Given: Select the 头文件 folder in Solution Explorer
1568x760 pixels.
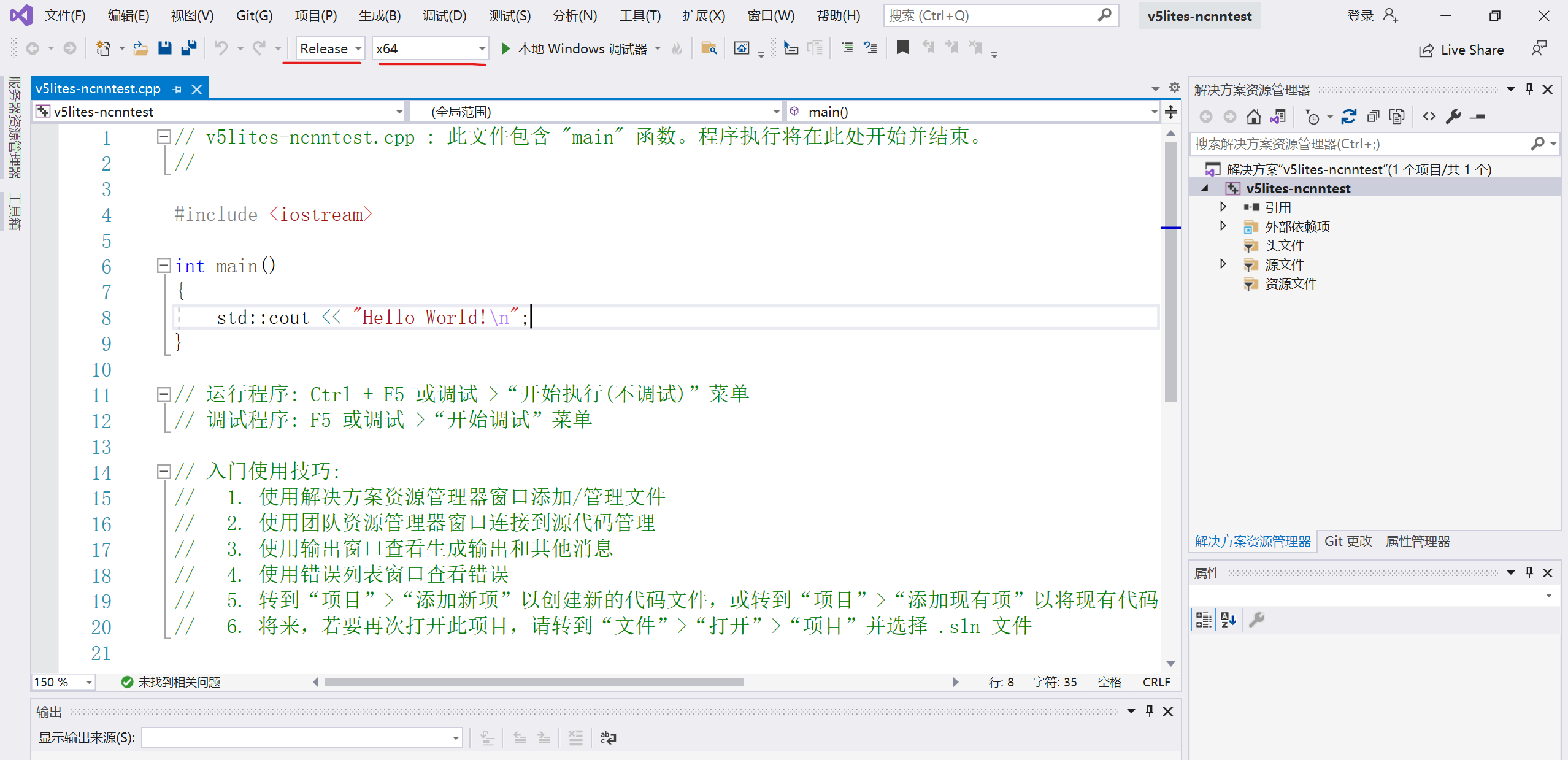Looking at the screenshot, I should 1284,245.
